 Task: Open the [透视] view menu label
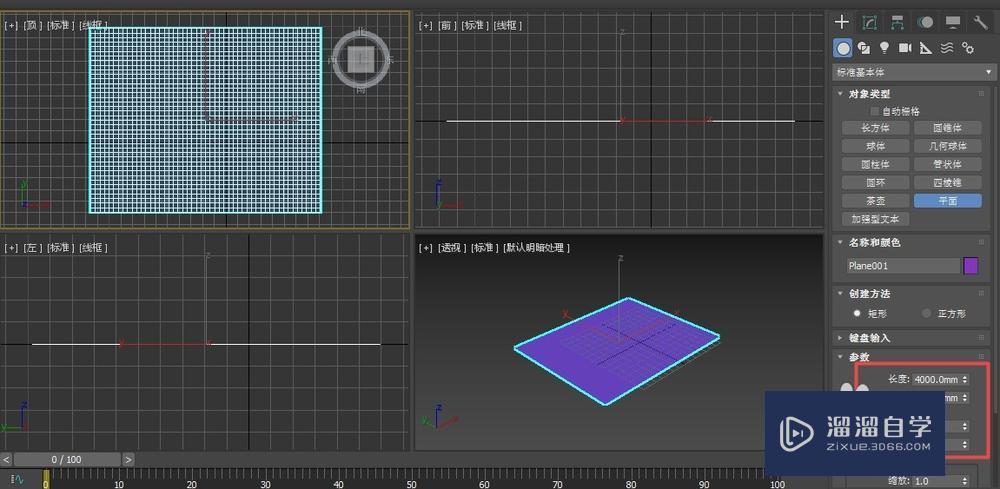tap(451, 247)
